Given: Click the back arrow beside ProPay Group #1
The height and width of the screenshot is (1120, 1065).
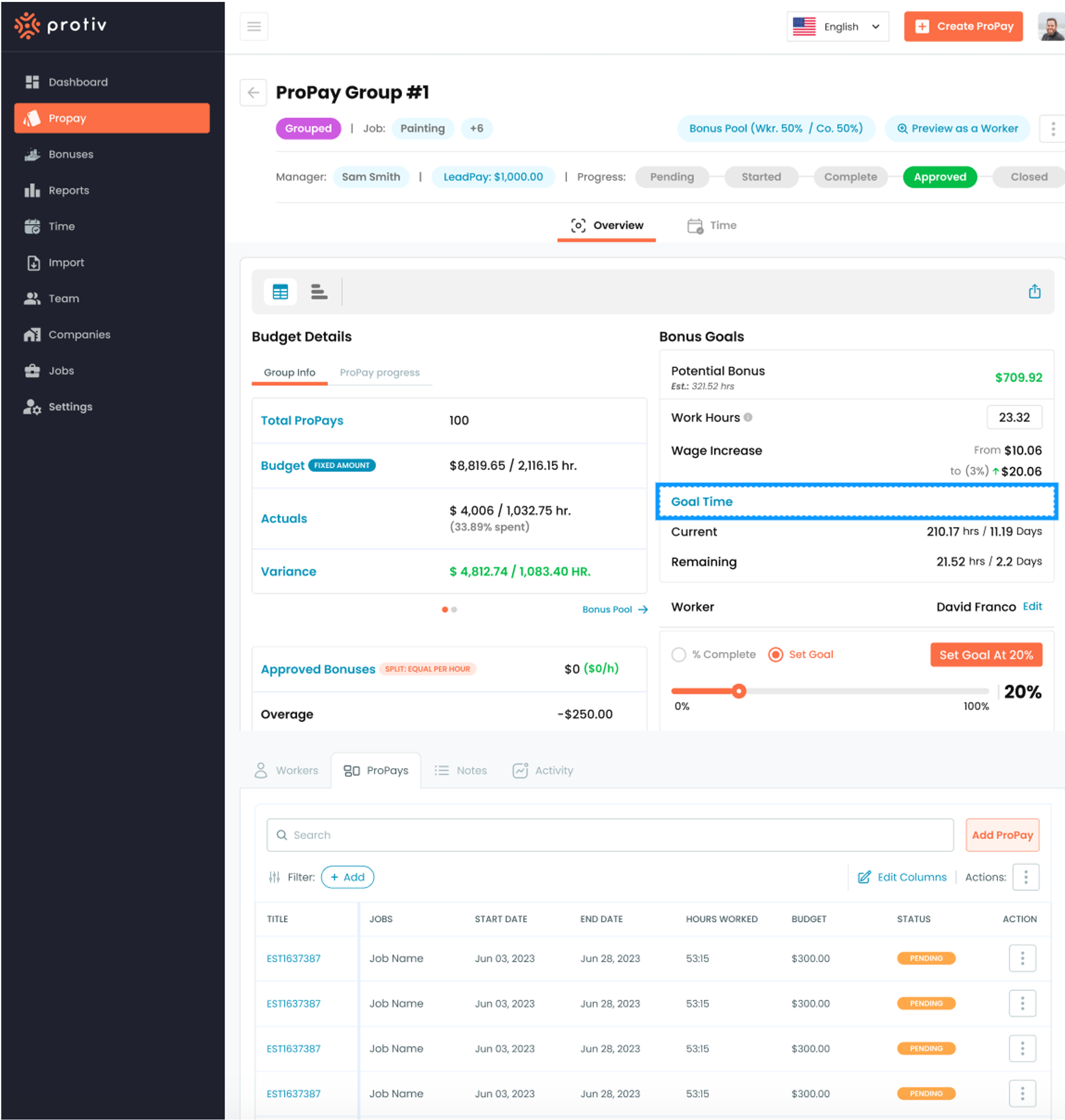Looking at the screenshot, I should pos(253,92).
